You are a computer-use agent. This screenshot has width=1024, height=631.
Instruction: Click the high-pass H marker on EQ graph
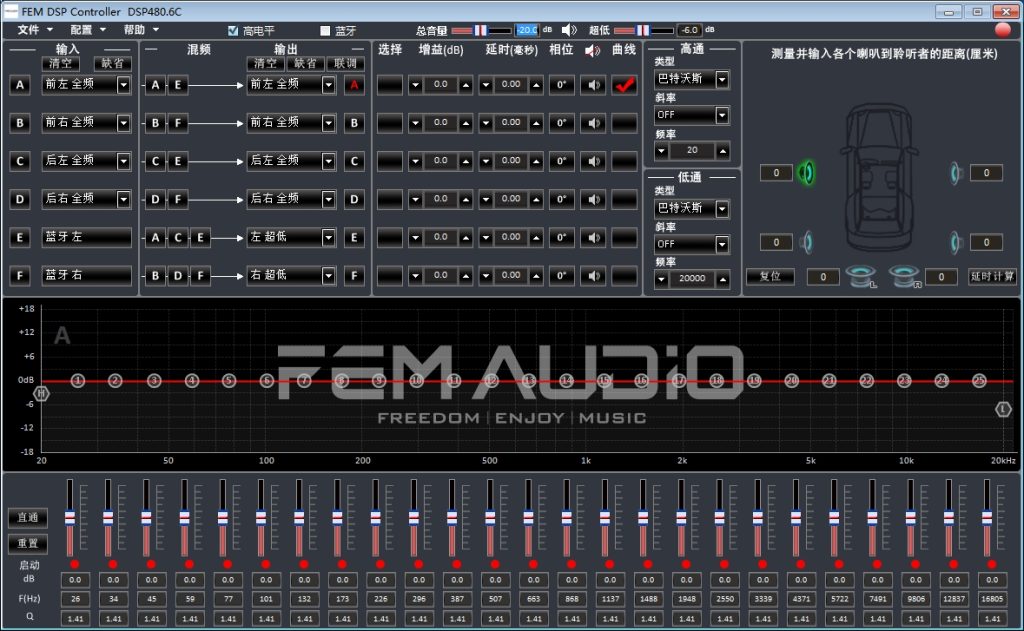click(41, 393)
